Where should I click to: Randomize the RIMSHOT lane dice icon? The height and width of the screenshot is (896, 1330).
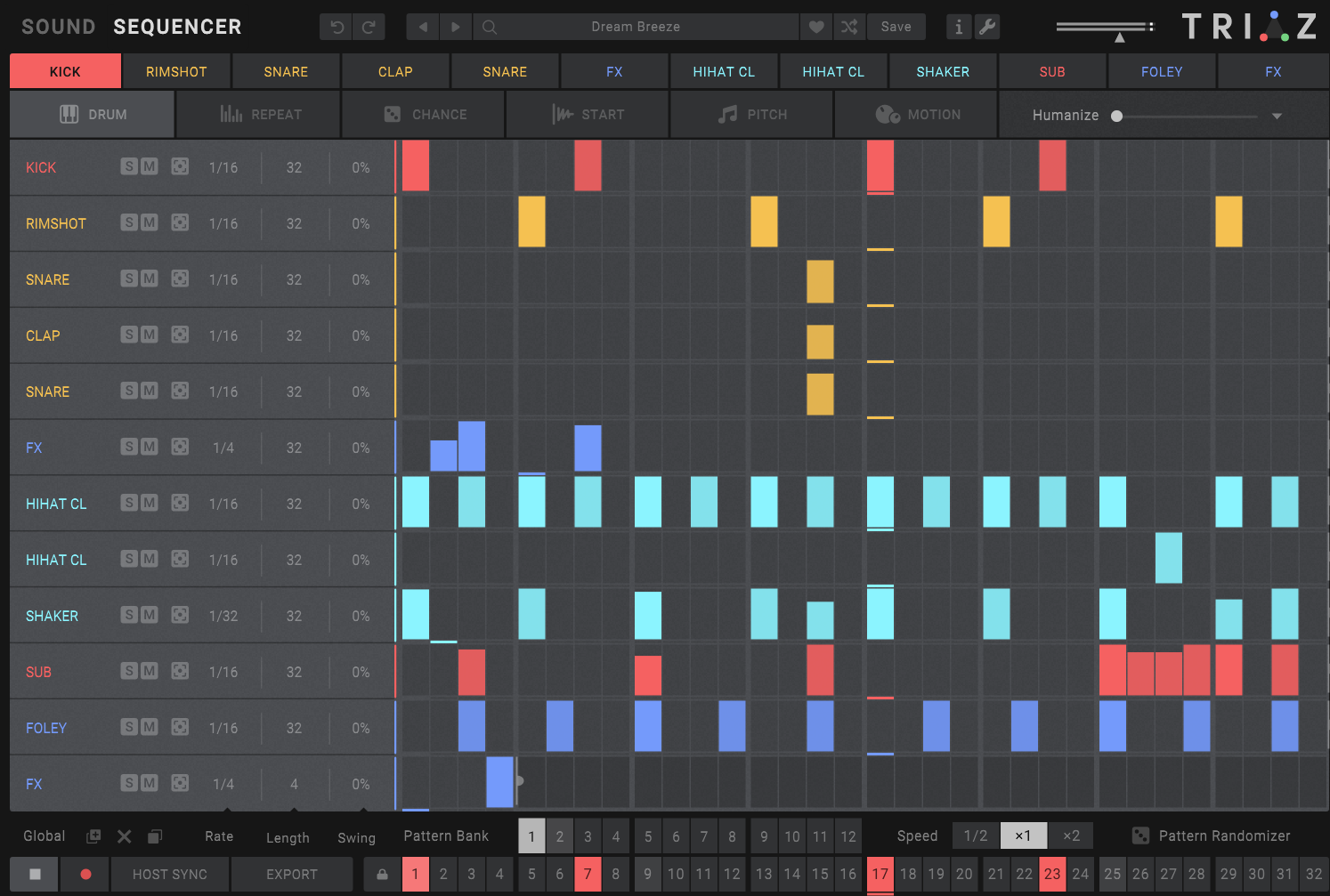(180, 222)
